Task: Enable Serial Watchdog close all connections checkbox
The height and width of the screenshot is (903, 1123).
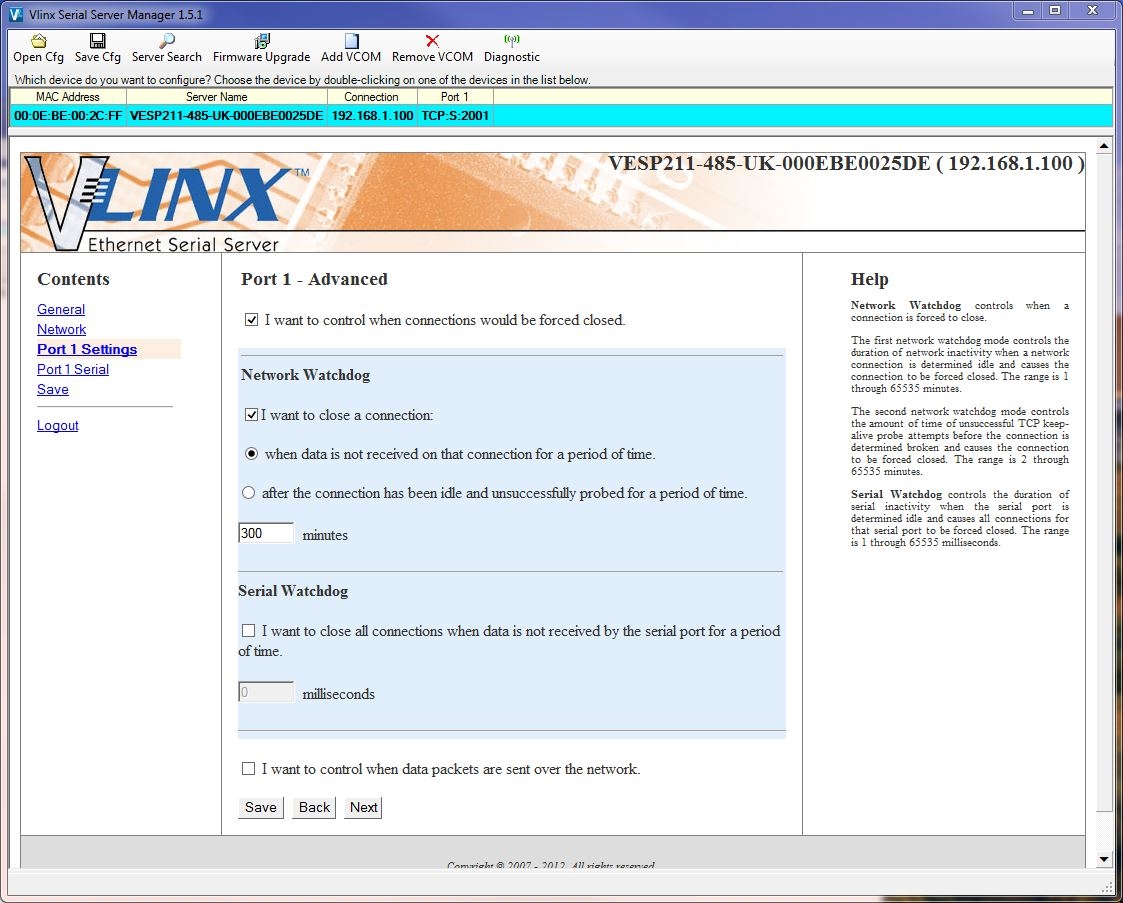Action: click(249, 631)
